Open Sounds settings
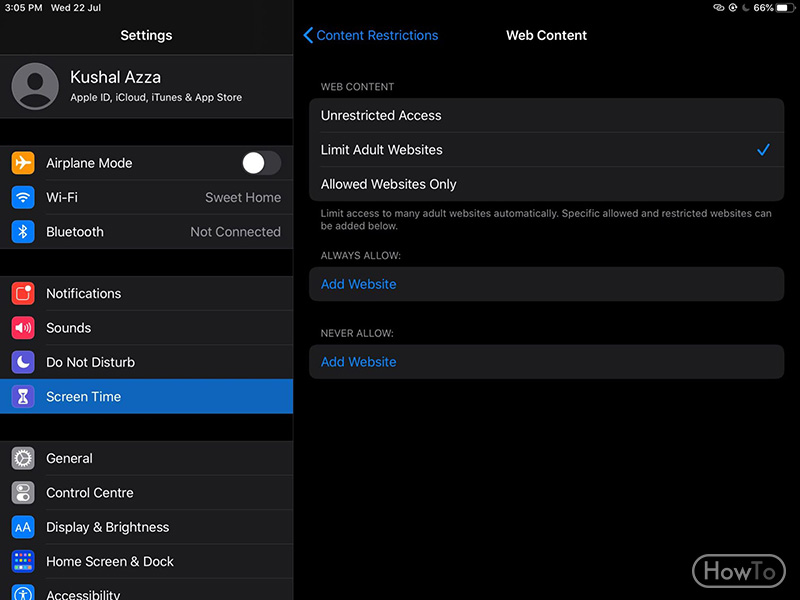 click(x=146, y=328)
